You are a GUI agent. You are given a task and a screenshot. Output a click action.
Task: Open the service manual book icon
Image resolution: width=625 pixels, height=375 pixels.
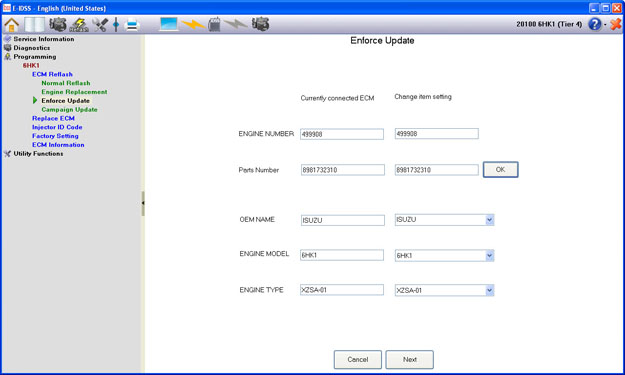(x=35, y=25)
